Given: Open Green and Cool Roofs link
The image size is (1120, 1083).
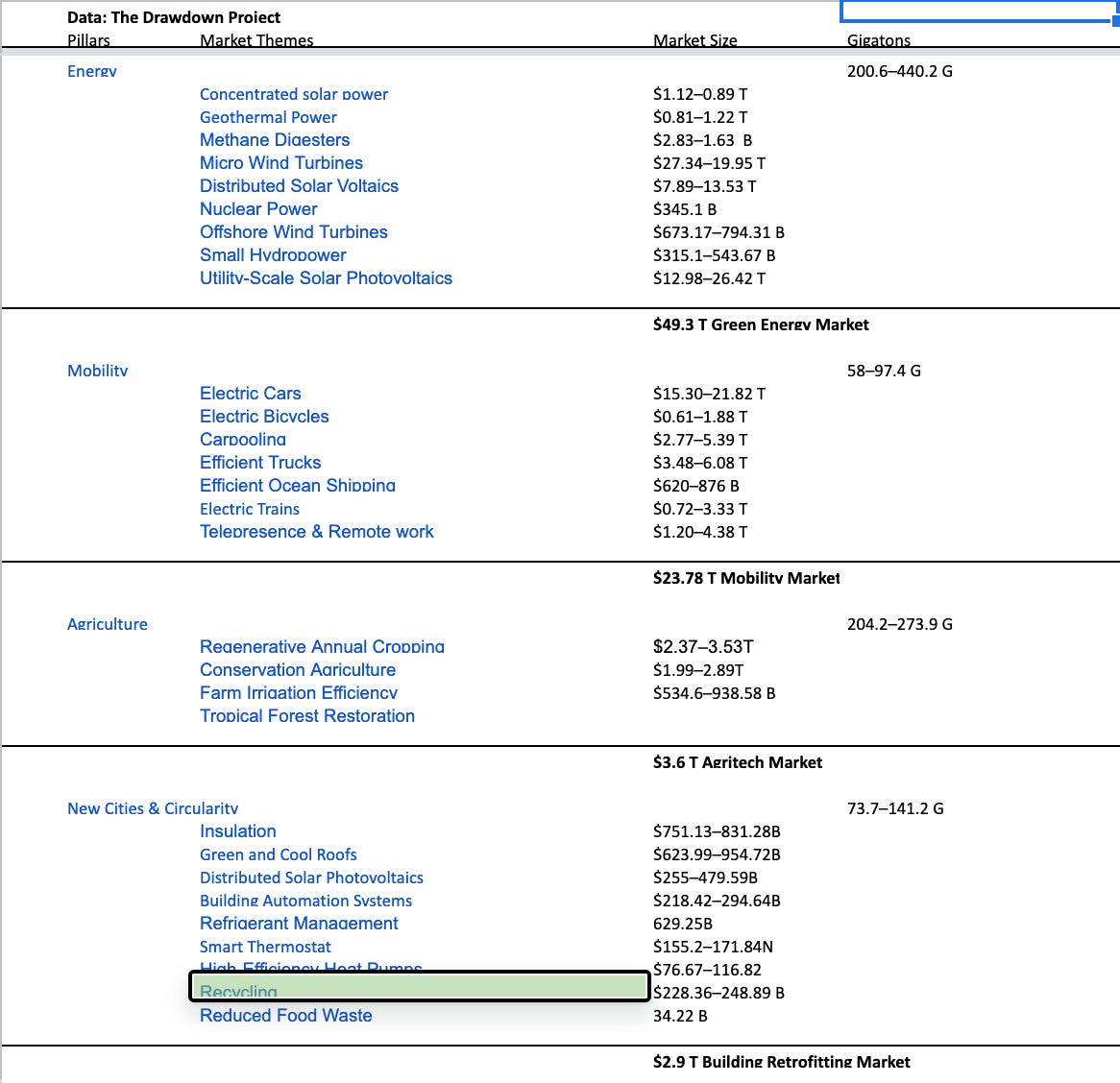Looking at the screenshot, I should (x=278, y=854).
